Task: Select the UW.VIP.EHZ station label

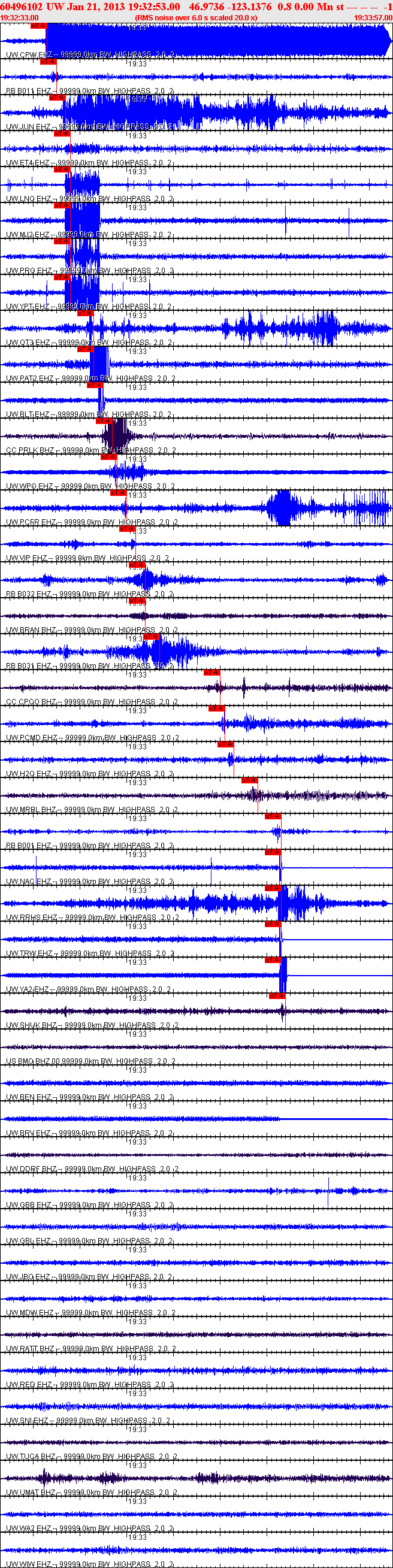Action: [x=27, y=558]
